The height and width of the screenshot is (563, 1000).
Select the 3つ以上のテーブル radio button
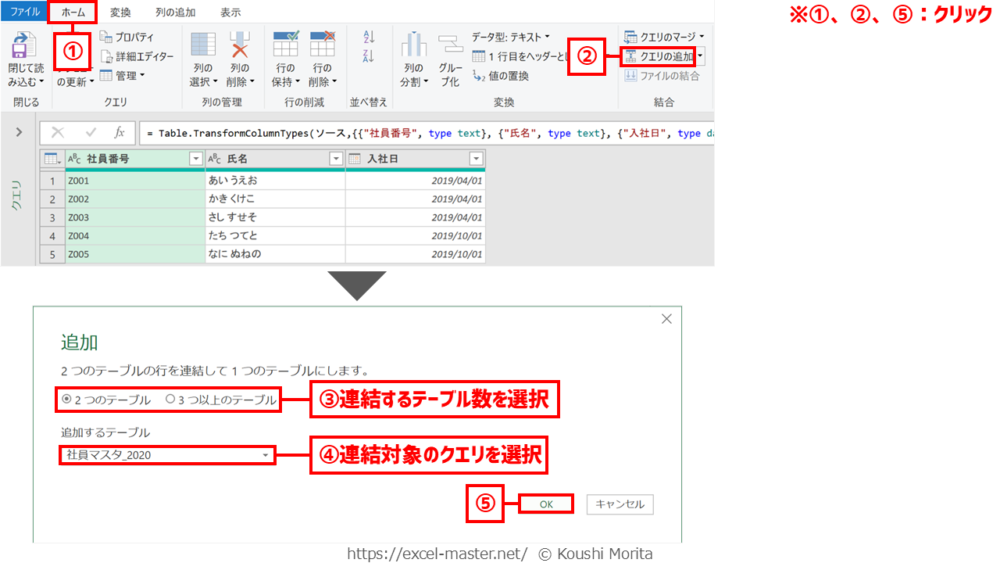[170, 400]
